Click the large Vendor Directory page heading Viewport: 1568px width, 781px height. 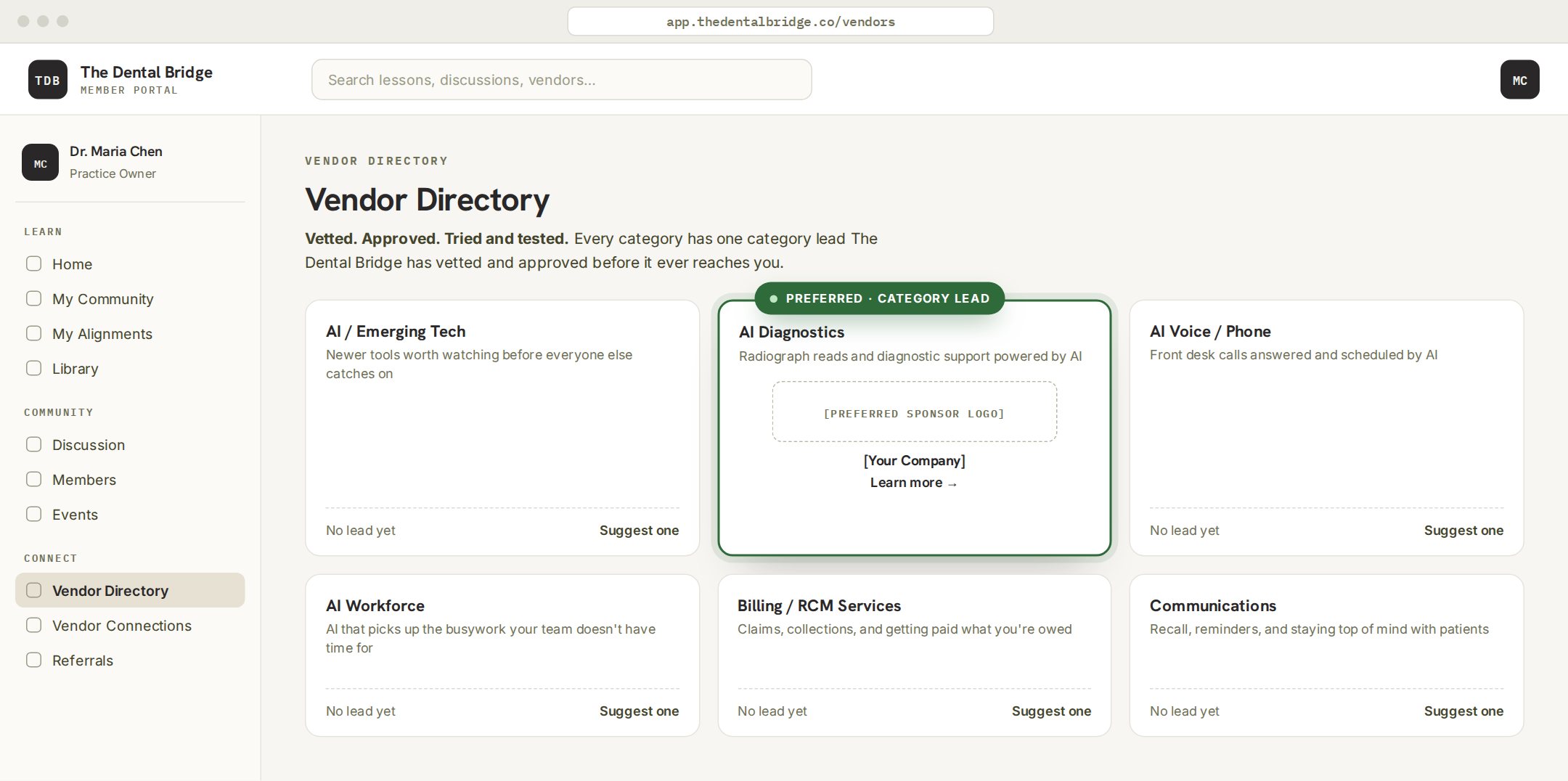tap(427, 200)
